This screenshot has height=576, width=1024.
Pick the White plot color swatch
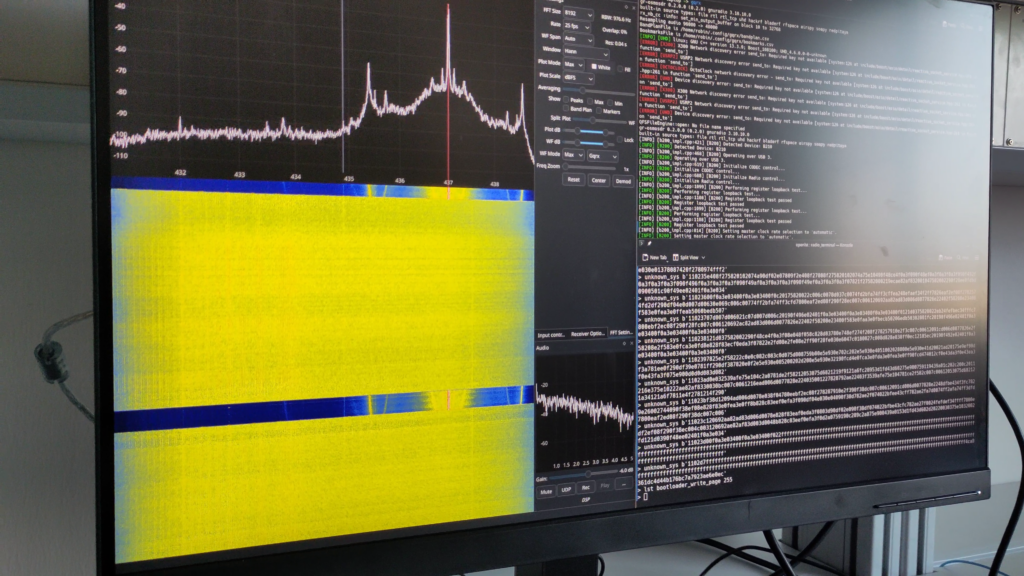pos(594,67)
